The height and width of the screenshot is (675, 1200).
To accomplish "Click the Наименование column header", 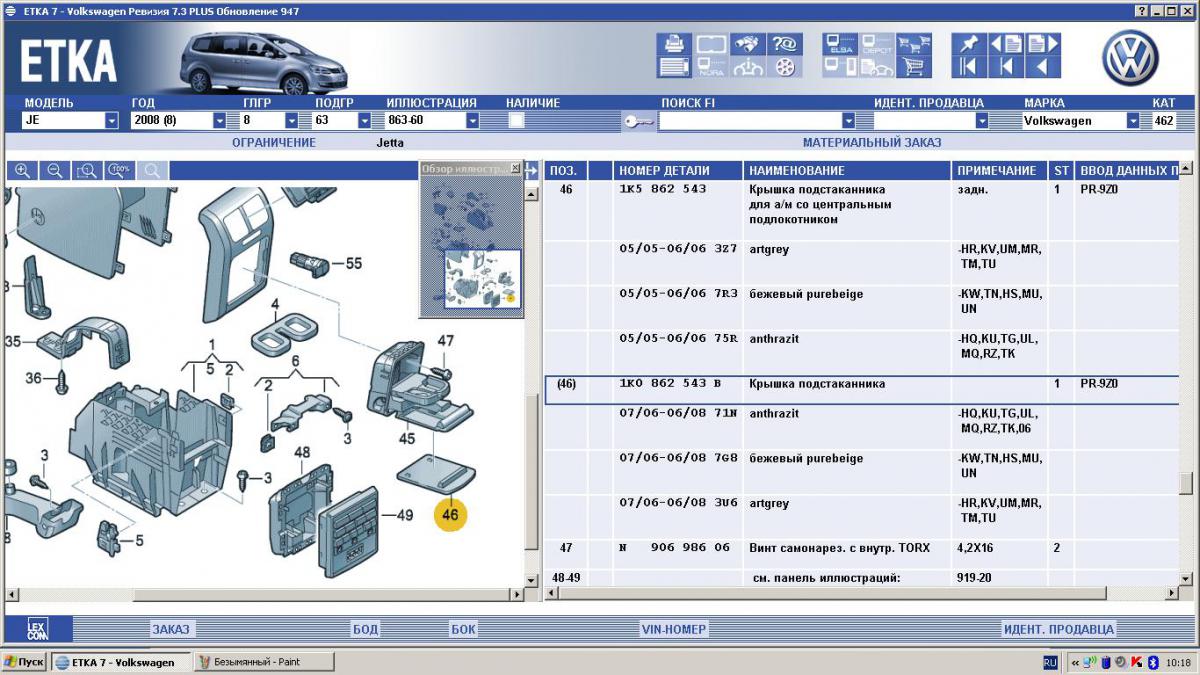I will pos(847,171).
